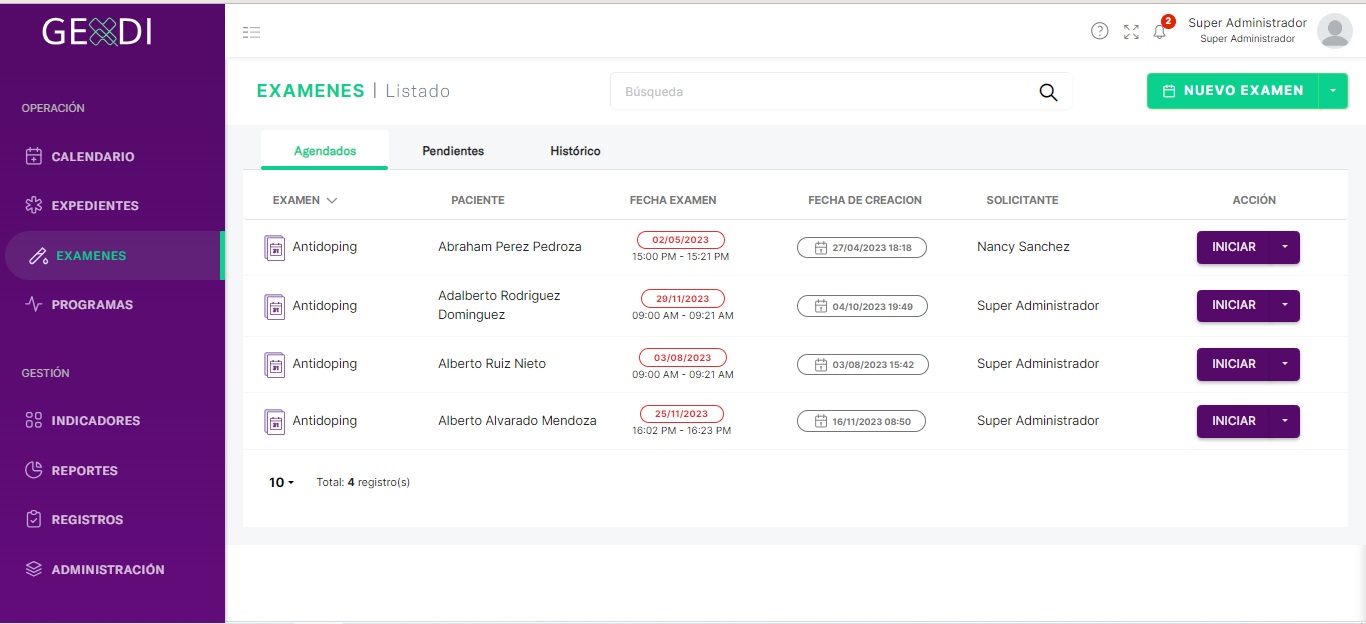Click the Reportes pie chart icon
Image resolution: width=1366 pixels, height=624 pixels.
33,470
